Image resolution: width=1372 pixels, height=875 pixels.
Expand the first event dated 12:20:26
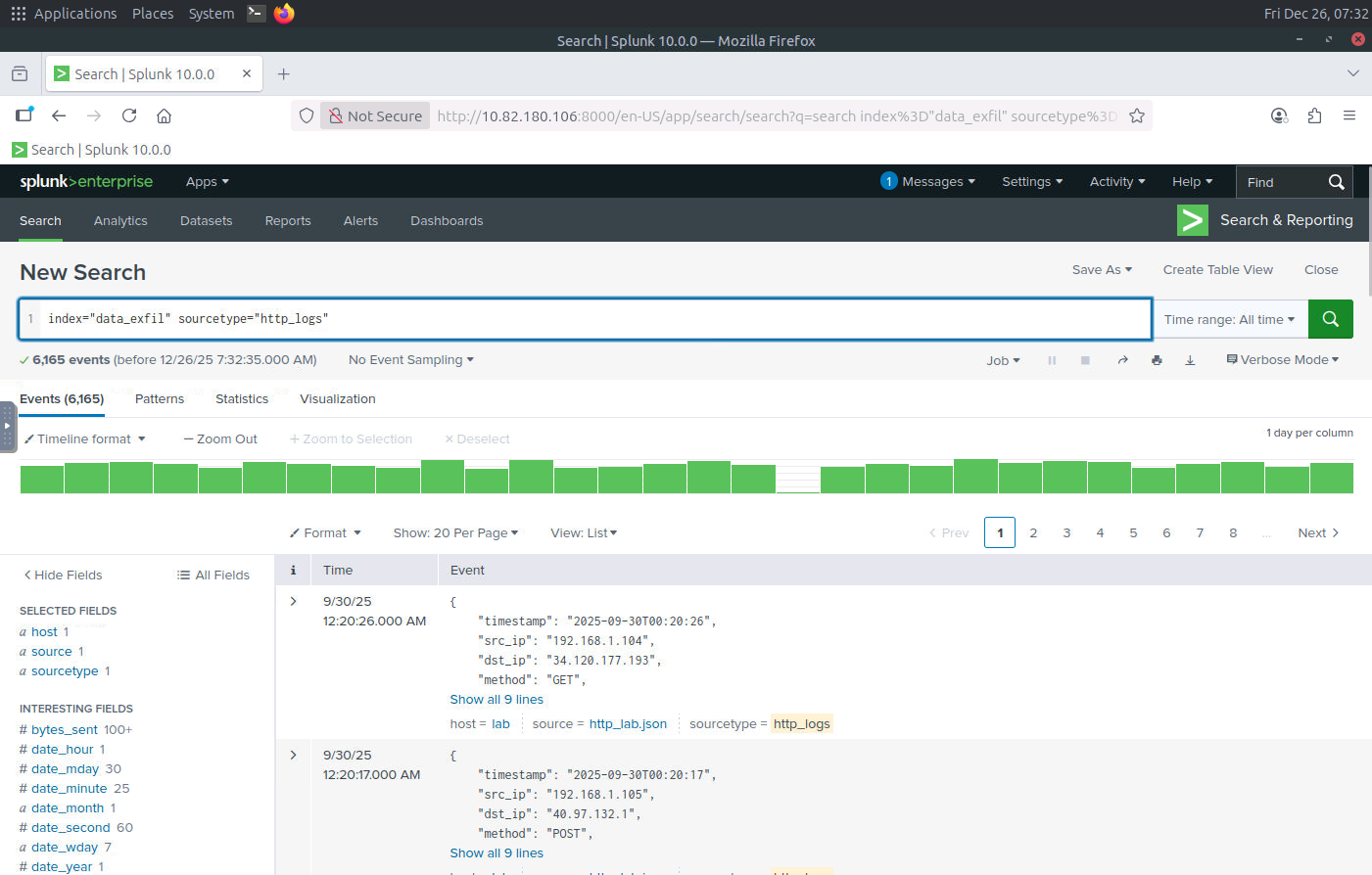click(x=293, y=601)
